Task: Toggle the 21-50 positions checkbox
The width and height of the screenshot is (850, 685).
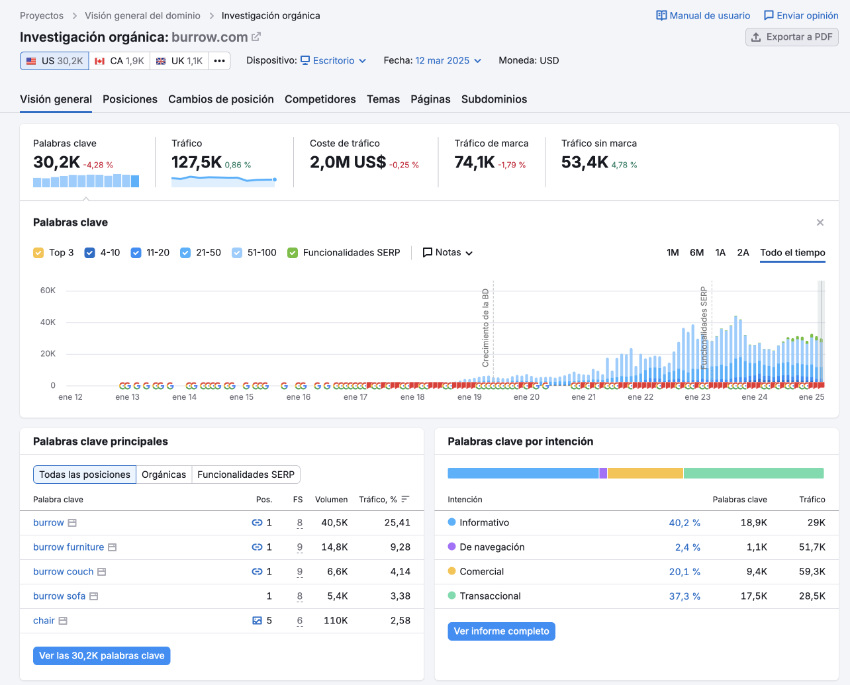Action: [185, 253]
